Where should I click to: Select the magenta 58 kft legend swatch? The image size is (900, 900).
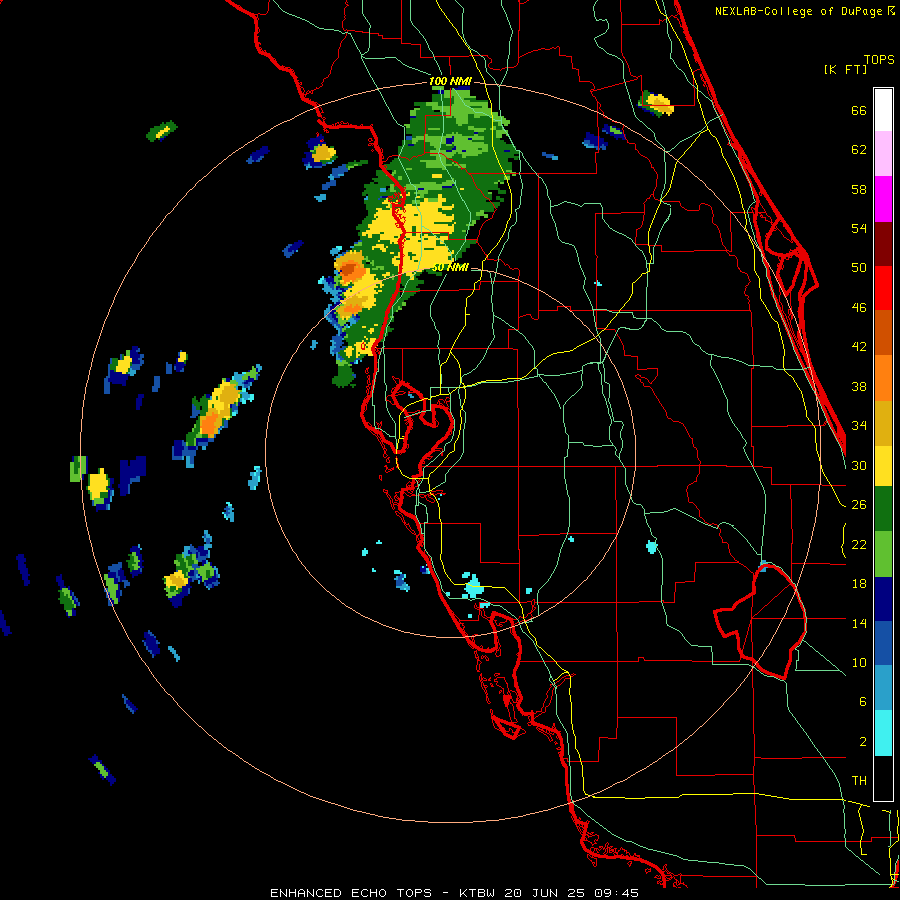[x=883, y=199]
